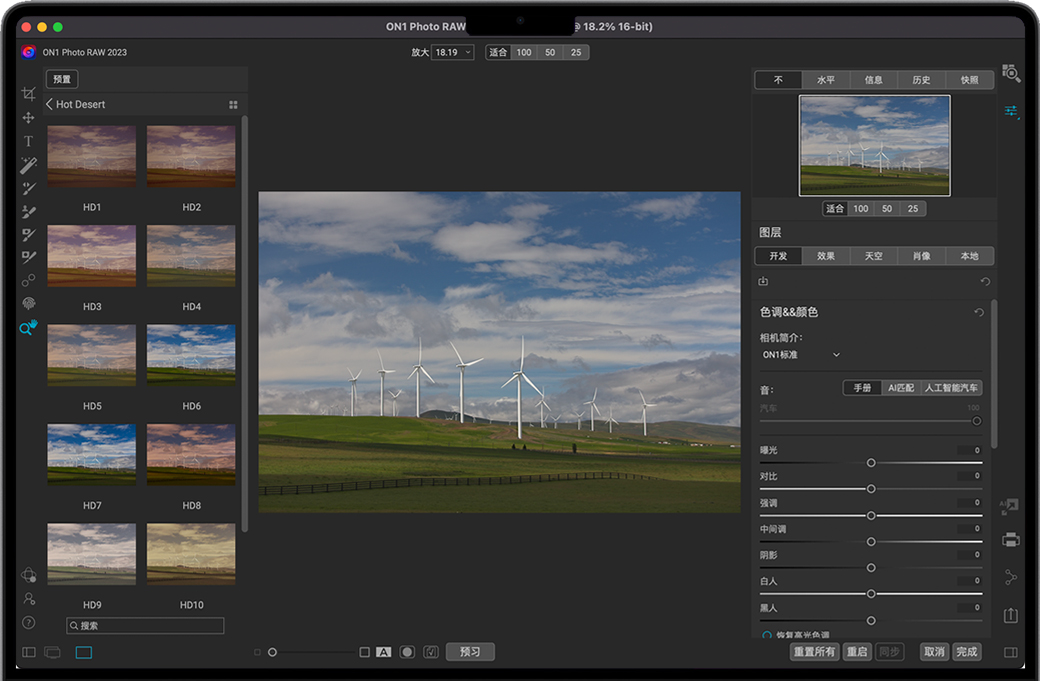Open the Print icon in right sidebar
This screenshot has width=1040, height=681.
coord(1011,540)
